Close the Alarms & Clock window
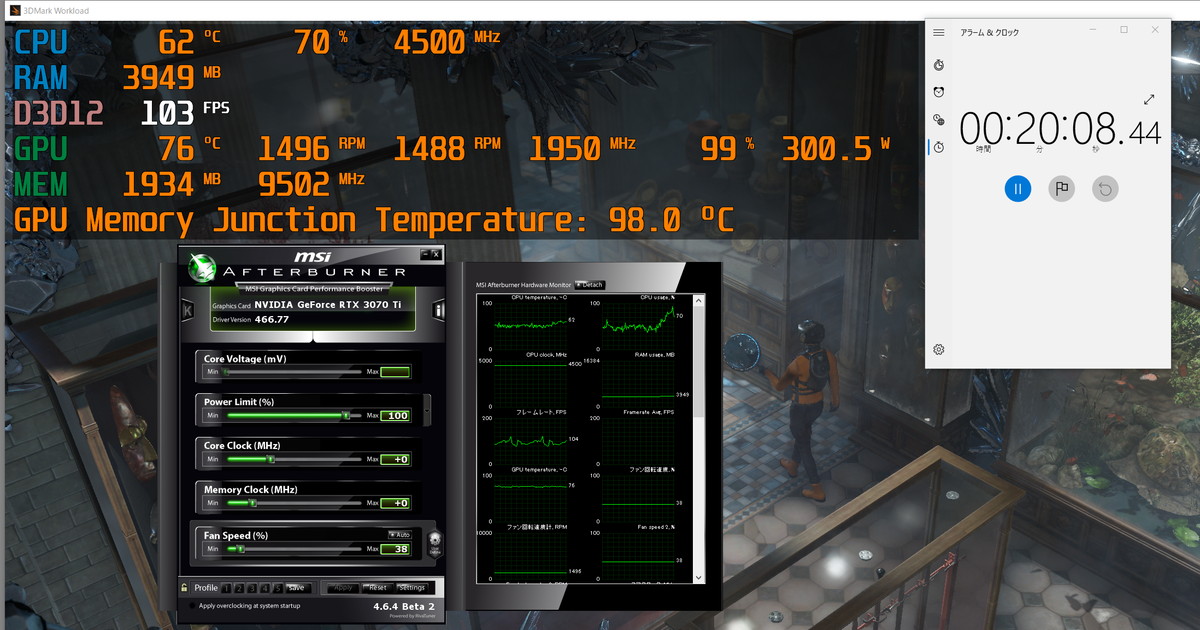1200x630 pixels. [x=1156, y=31]
